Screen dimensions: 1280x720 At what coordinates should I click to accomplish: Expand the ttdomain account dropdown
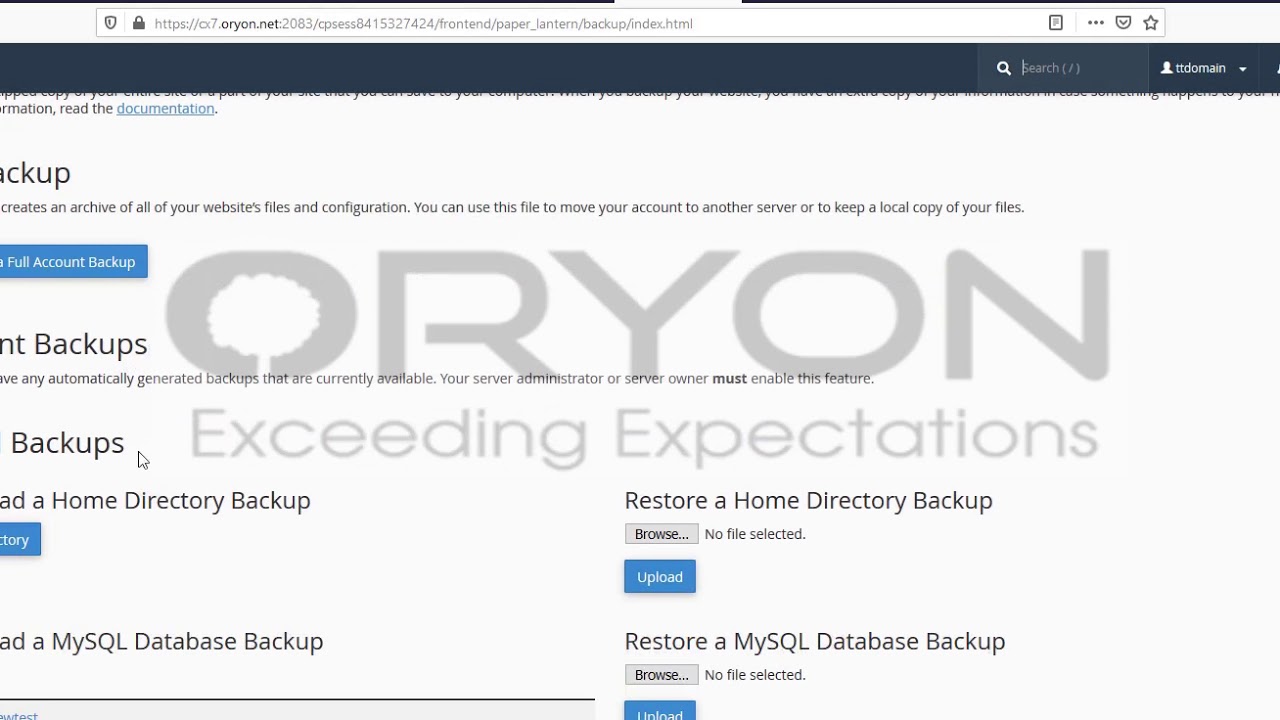1242,69
